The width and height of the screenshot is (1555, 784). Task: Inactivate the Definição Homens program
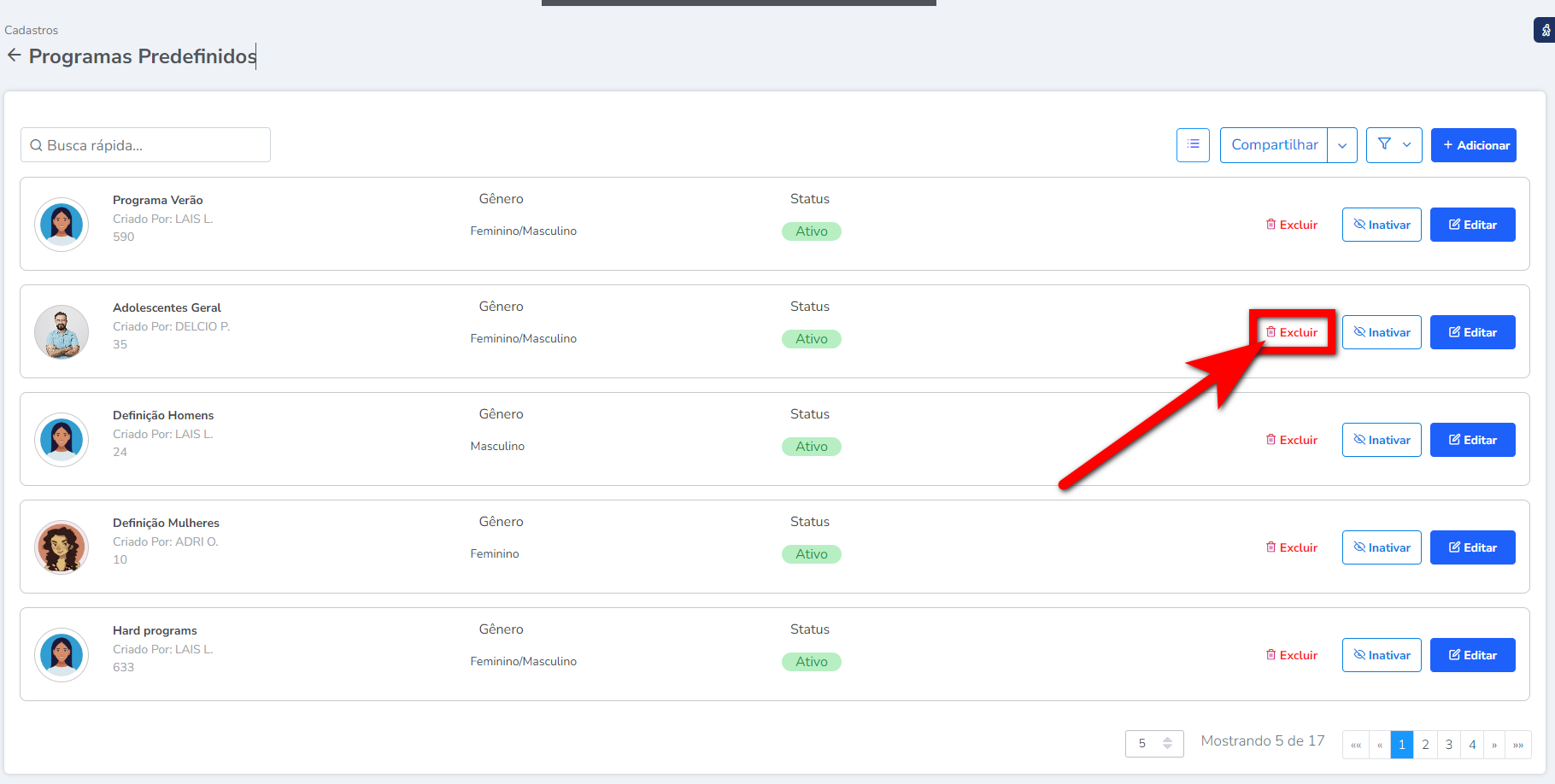tap(1382, 440)
